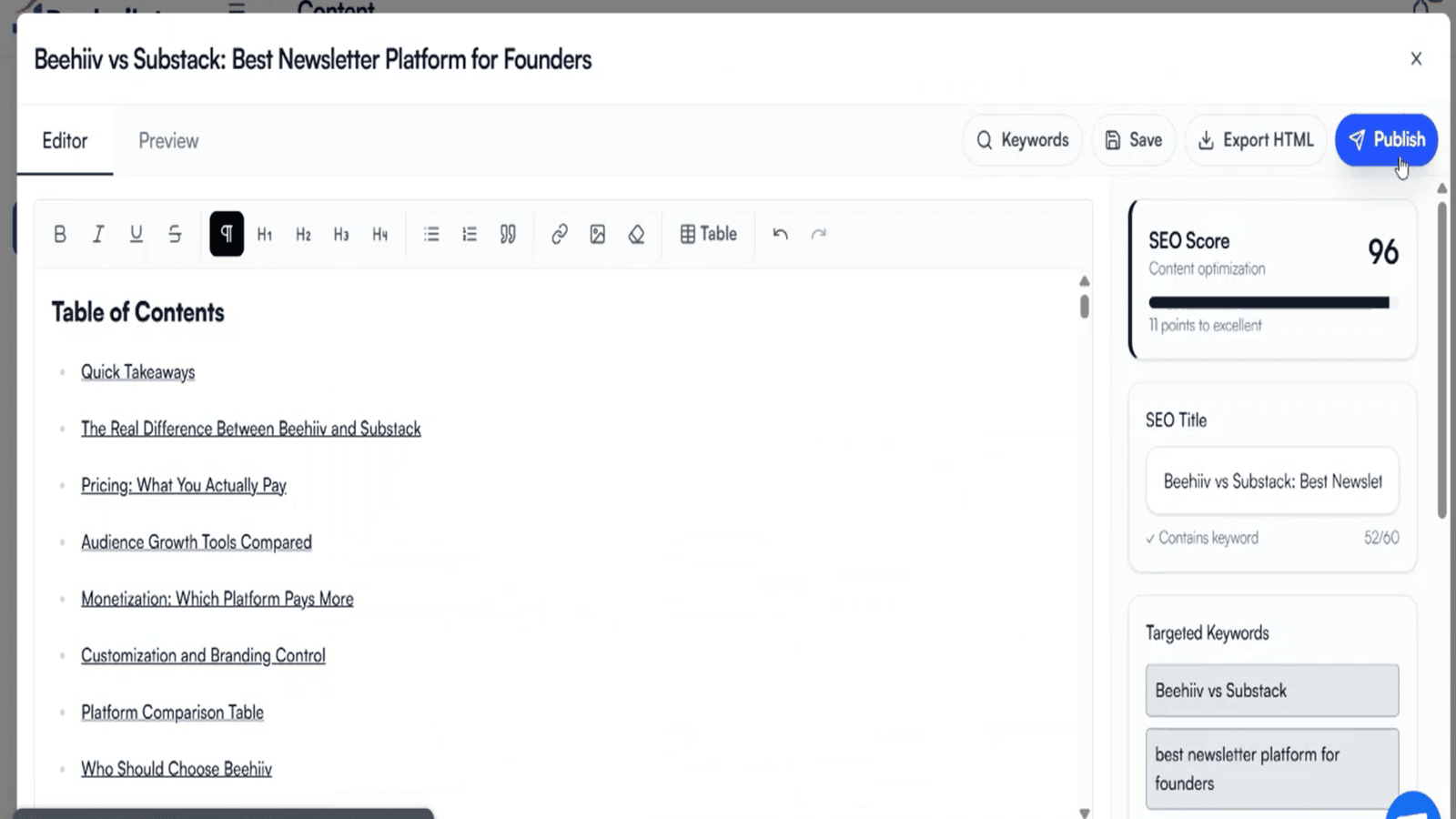Insert a bulleted list
This screenshot has width=1456, height=819.
point(431,234)
